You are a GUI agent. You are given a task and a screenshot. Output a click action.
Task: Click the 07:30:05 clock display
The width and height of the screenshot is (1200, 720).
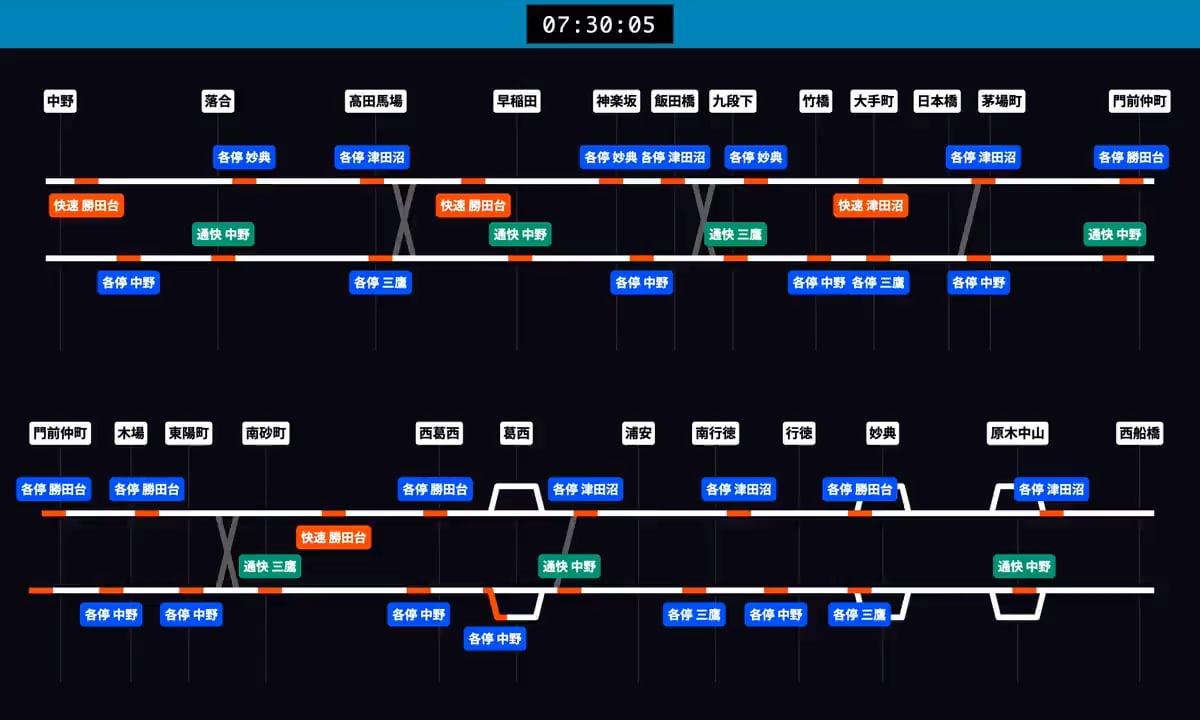(599, 25)
